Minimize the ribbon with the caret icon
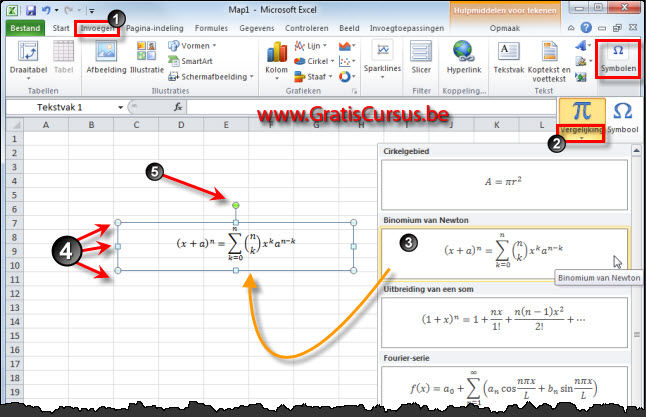 point(571,28)
